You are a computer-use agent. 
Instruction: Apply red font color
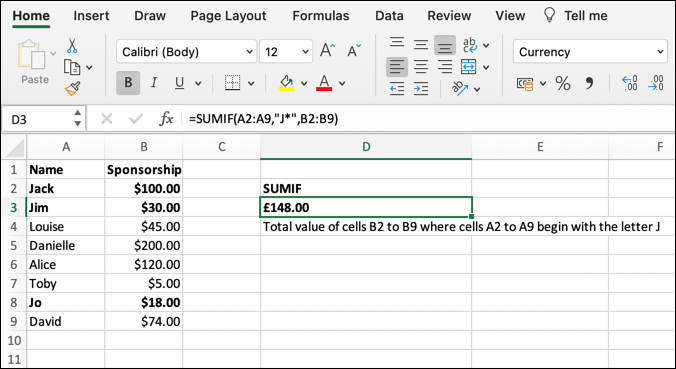(324, 82)
